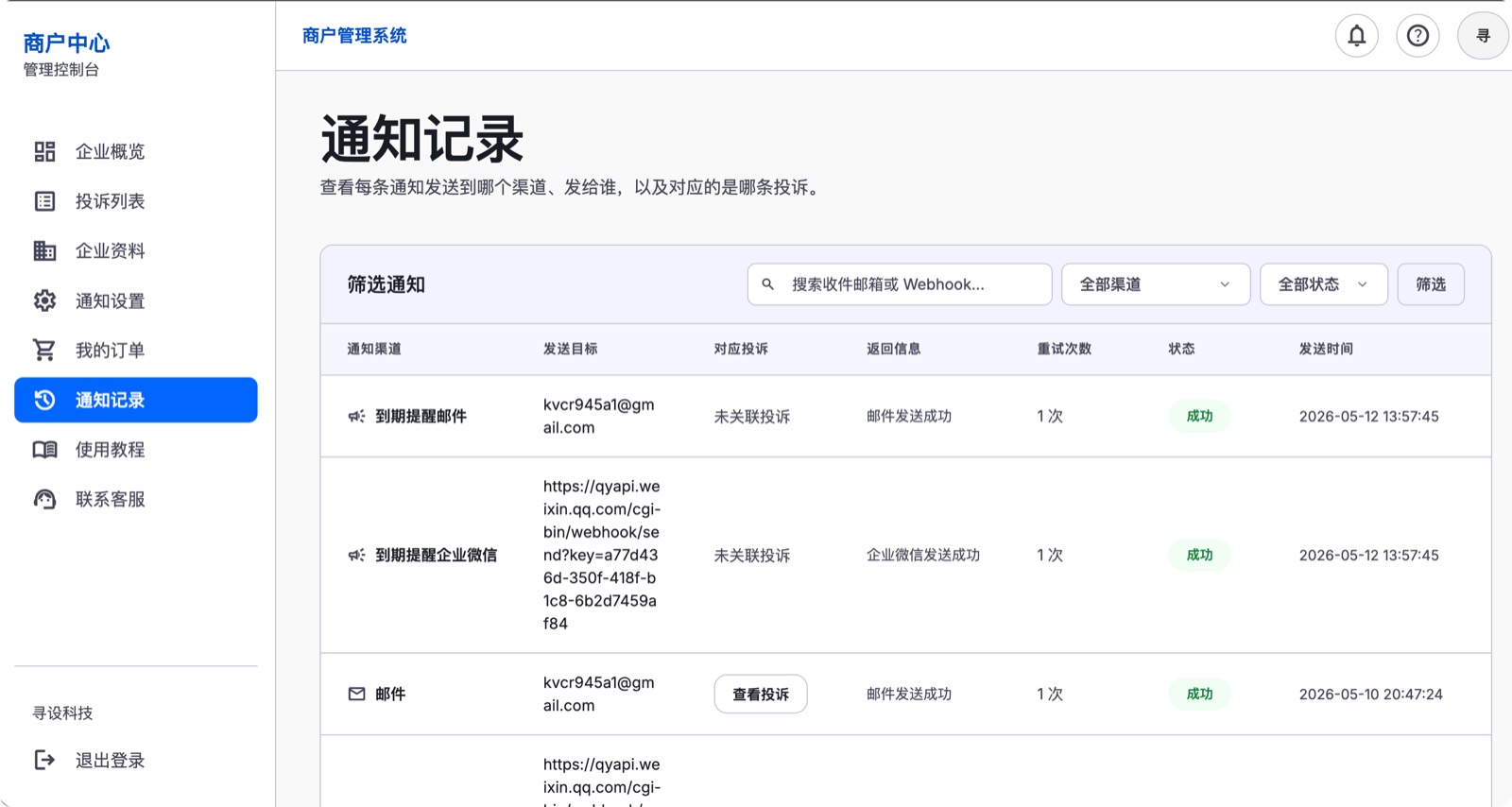
Task: Click the 寻设科技 company name
Action: coord(62,713)
